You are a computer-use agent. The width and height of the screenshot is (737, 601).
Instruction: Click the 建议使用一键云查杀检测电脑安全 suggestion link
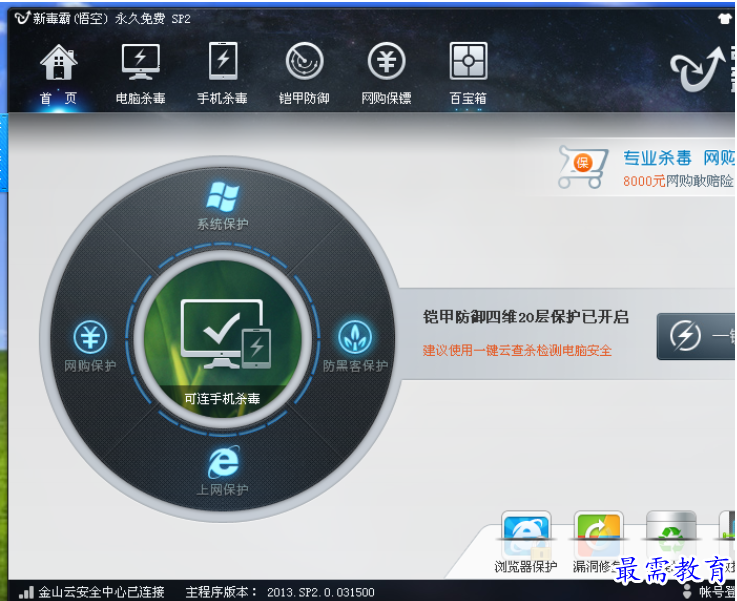517,350
